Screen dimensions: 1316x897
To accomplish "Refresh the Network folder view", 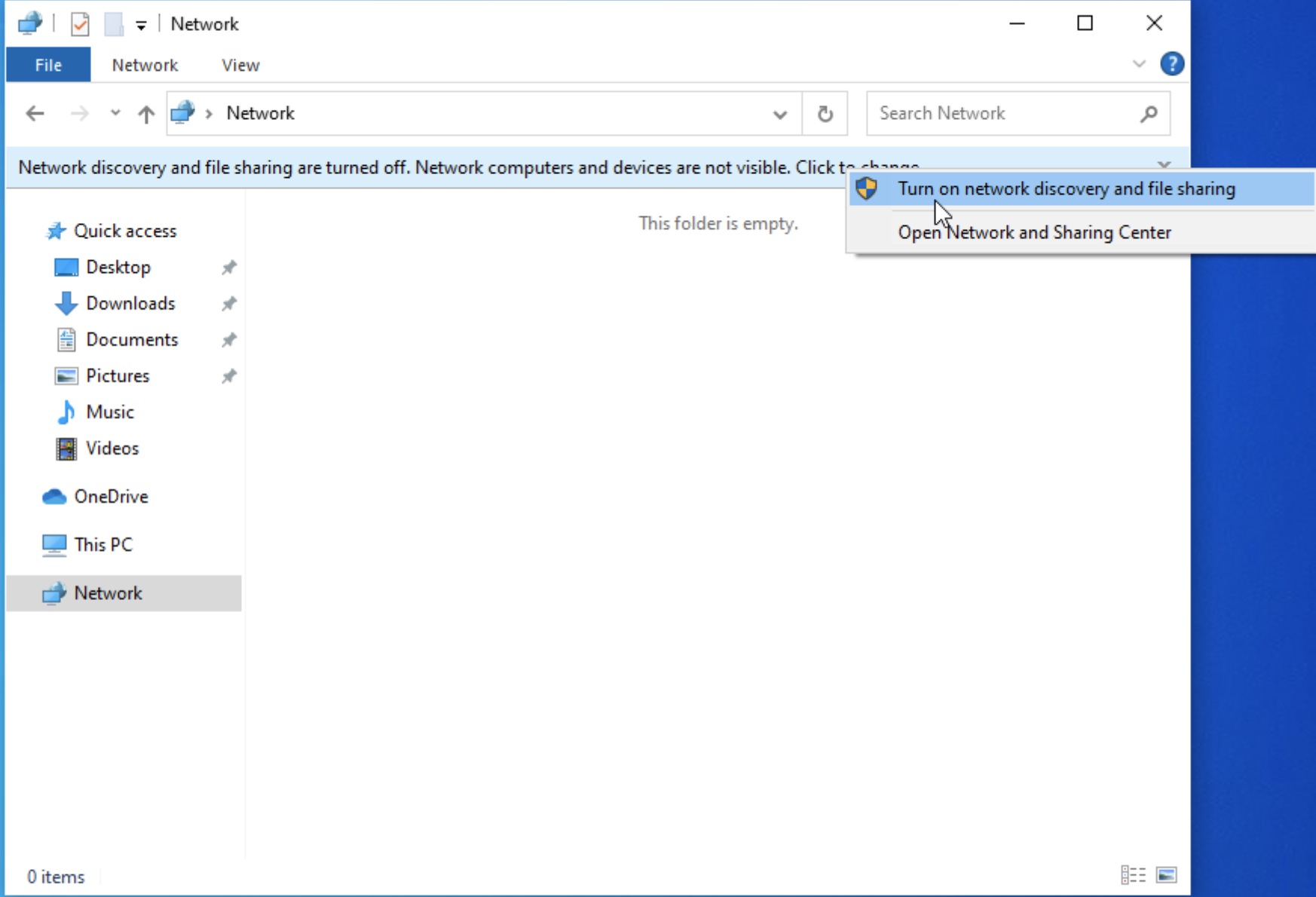I will [x=825, y=114].
